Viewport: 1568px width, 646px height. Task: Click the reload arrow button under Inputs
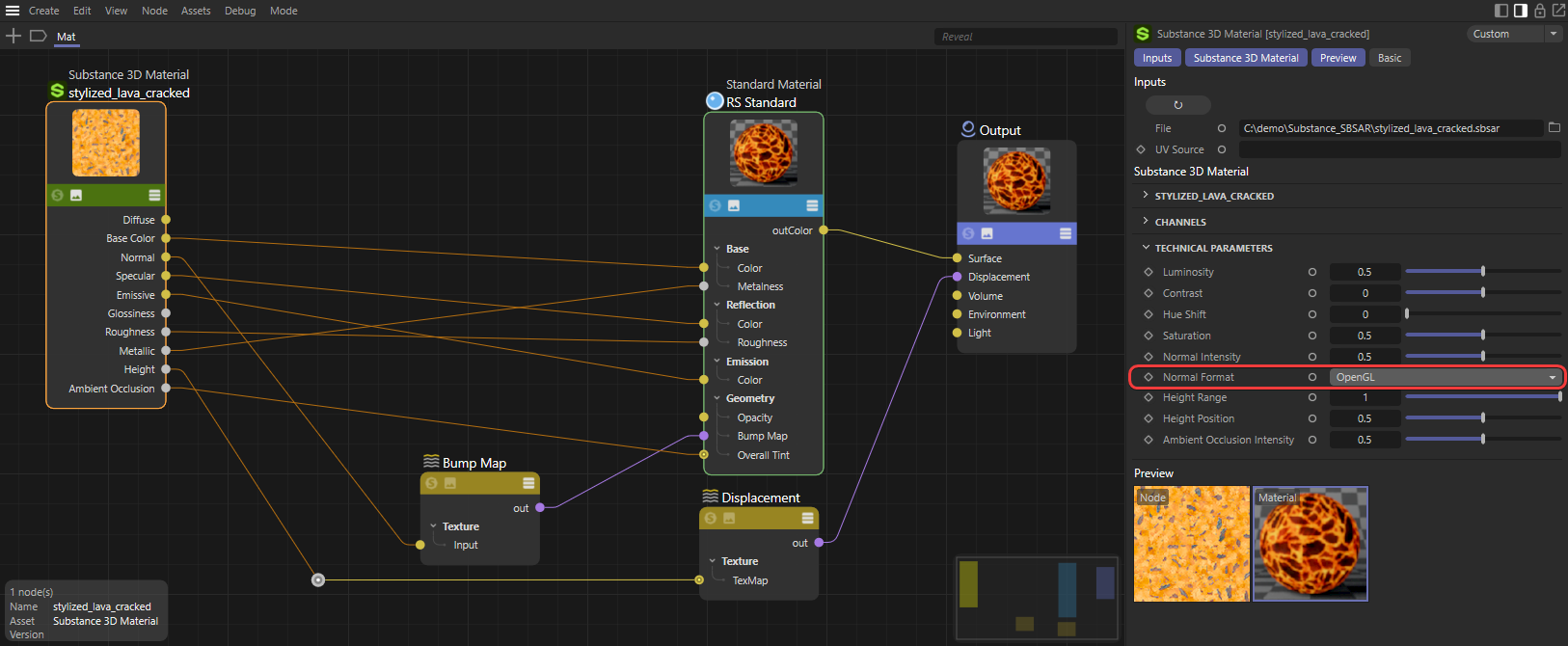click(x=1177, y=105)
